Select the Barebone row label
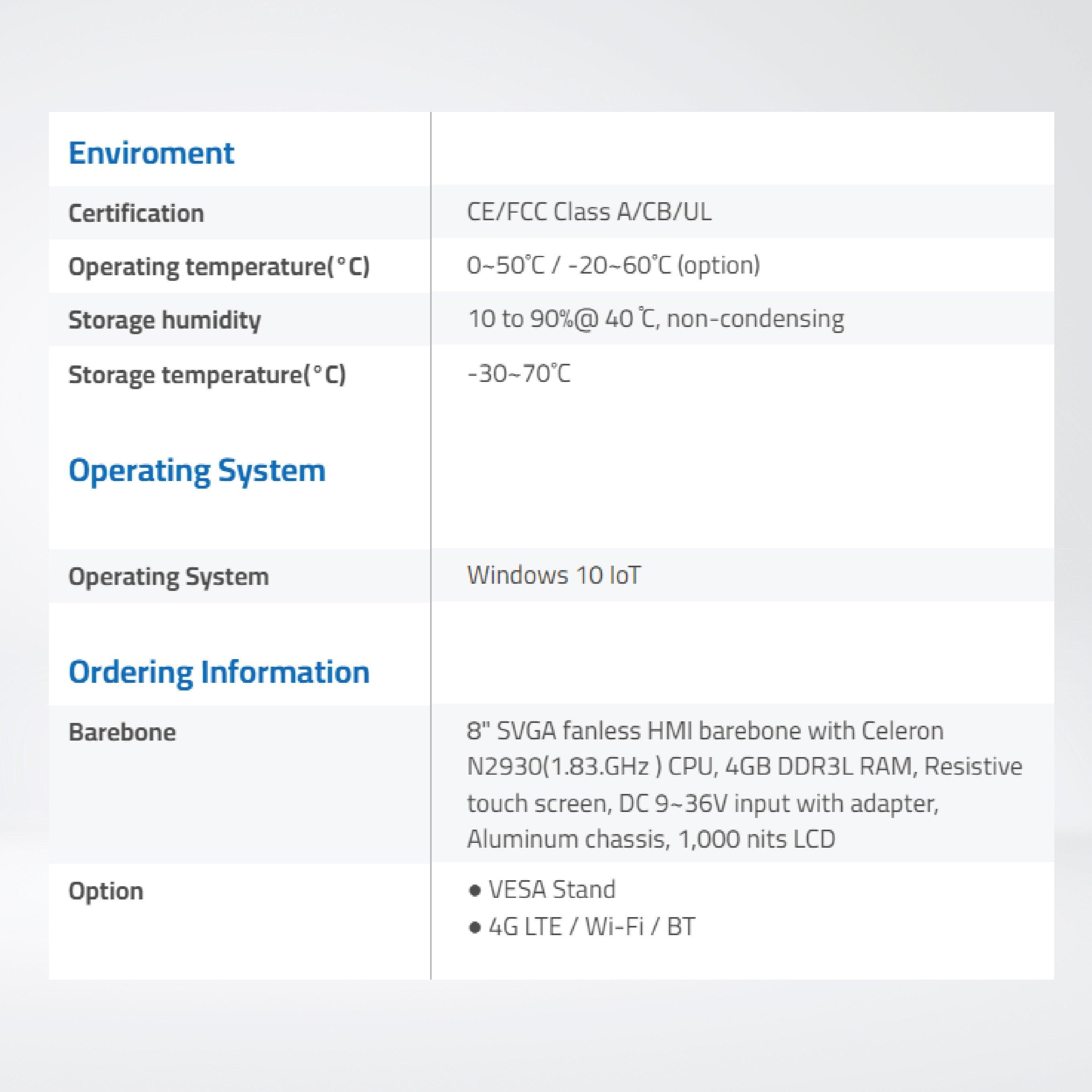The height and width of the screenshot is (1092, 1092). (122, 732)
